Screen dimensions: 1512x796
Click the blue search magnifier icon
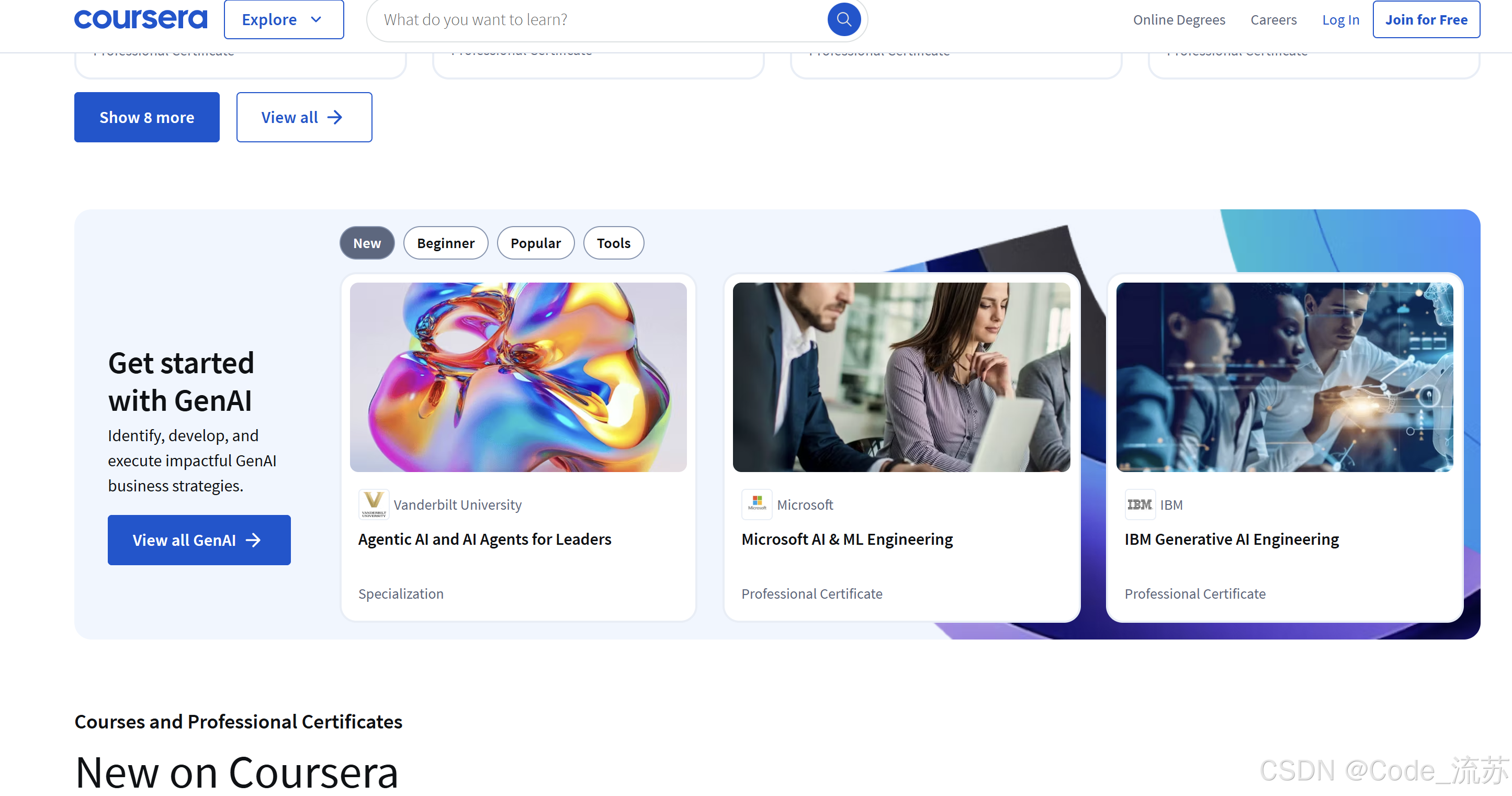click(843, 19)
